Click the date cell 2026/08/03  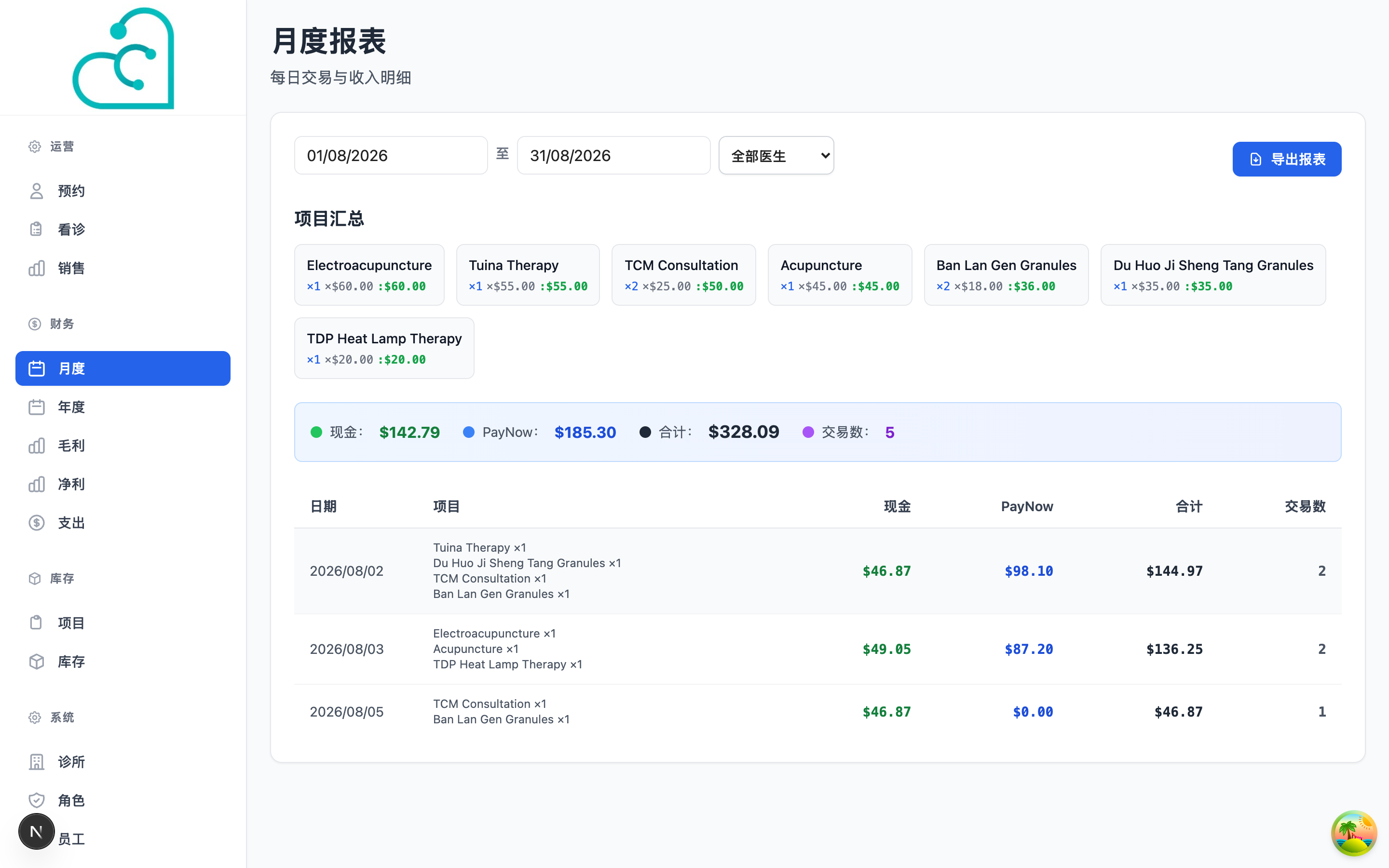point(347,649)
